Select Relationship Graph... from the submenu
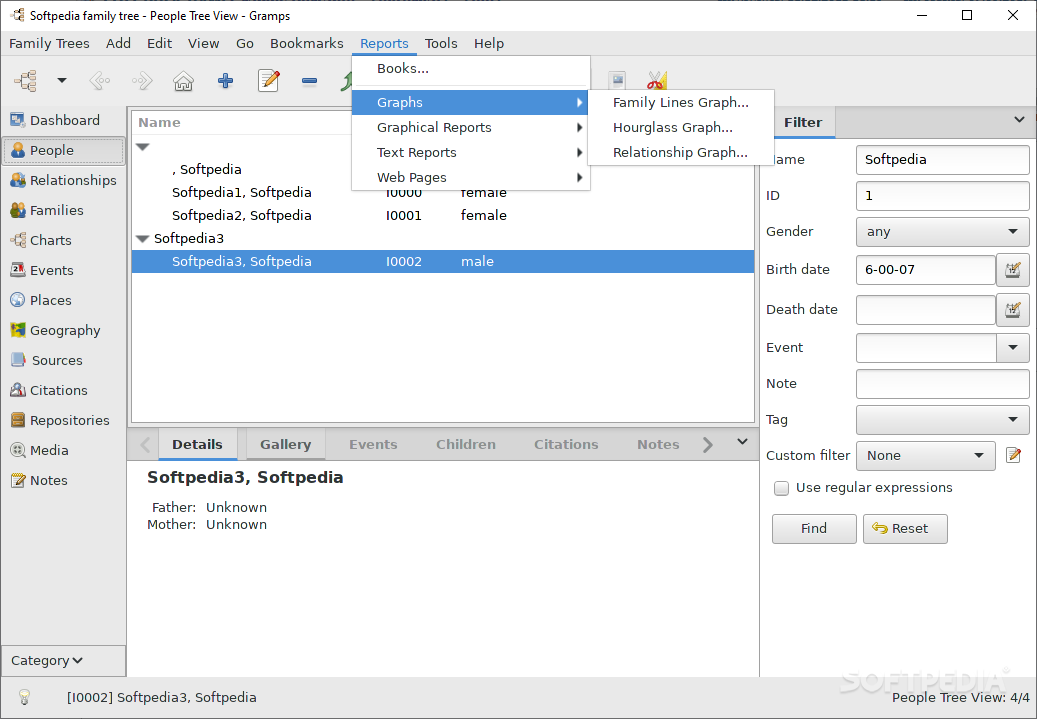This screenshot has width=1037, height=719. [681, 153]
